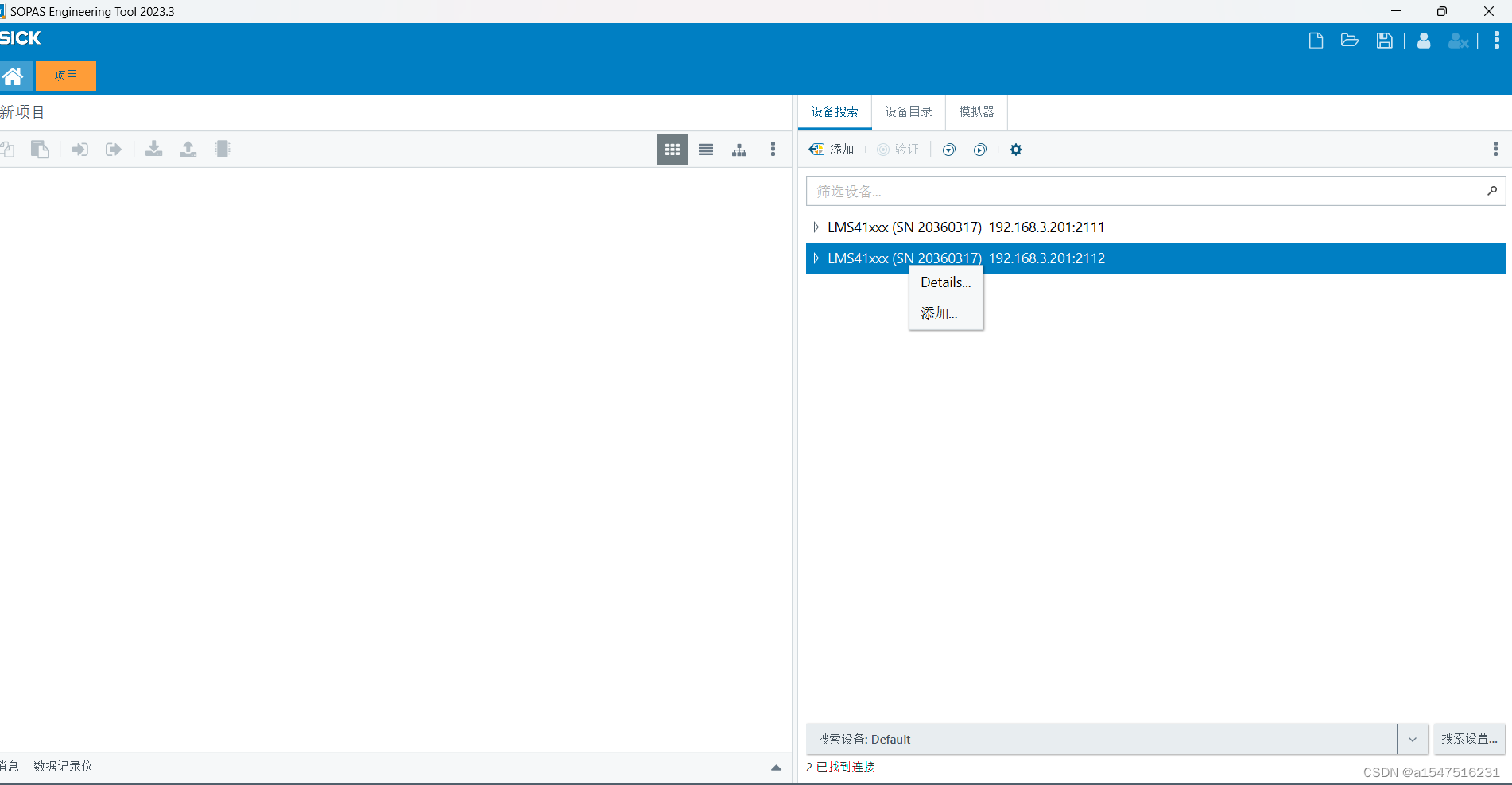Open the 项目 tab

(66, 76)
